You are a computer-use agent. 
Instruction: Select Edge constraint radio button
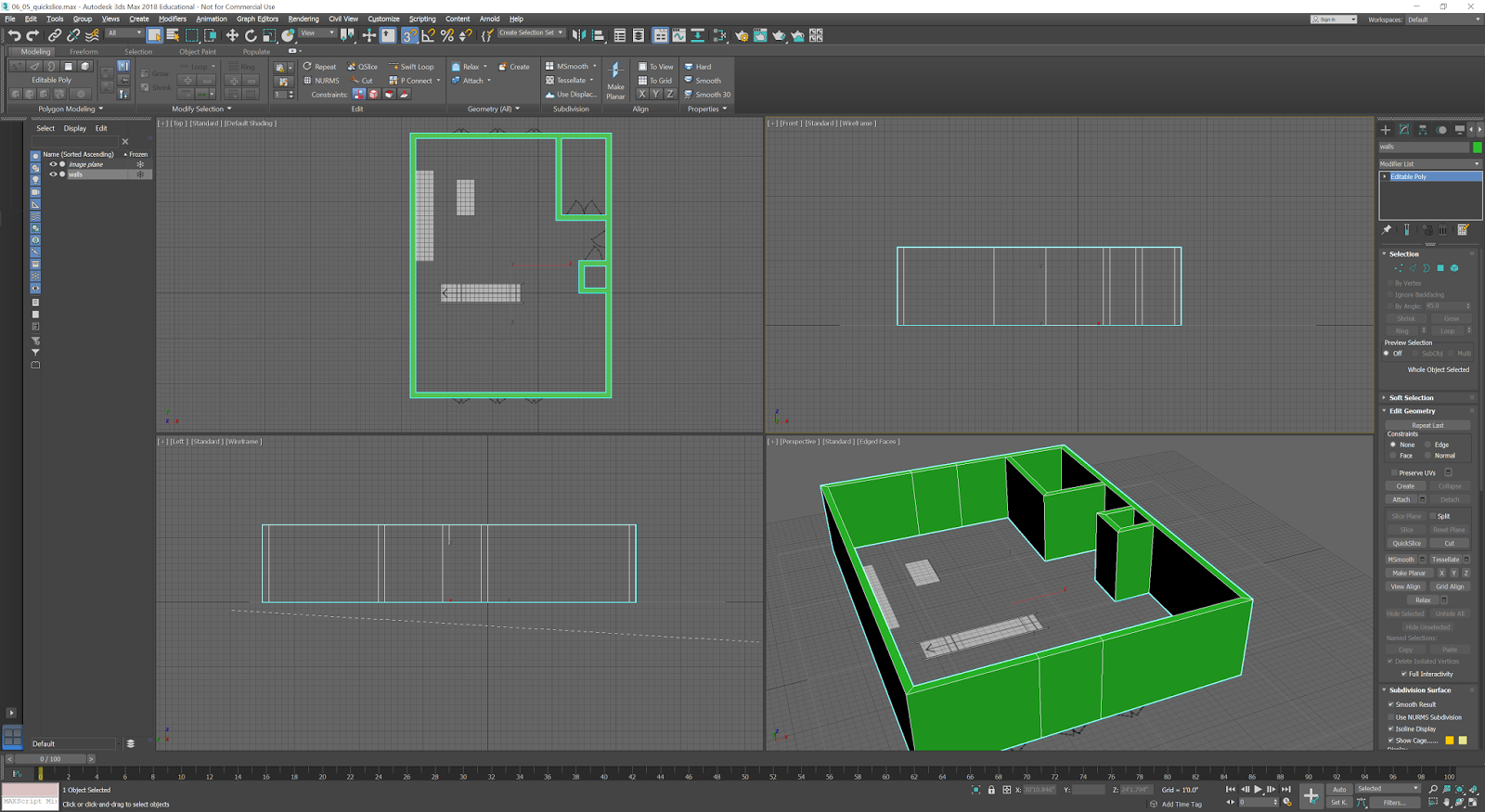(x=1427, y=445)
